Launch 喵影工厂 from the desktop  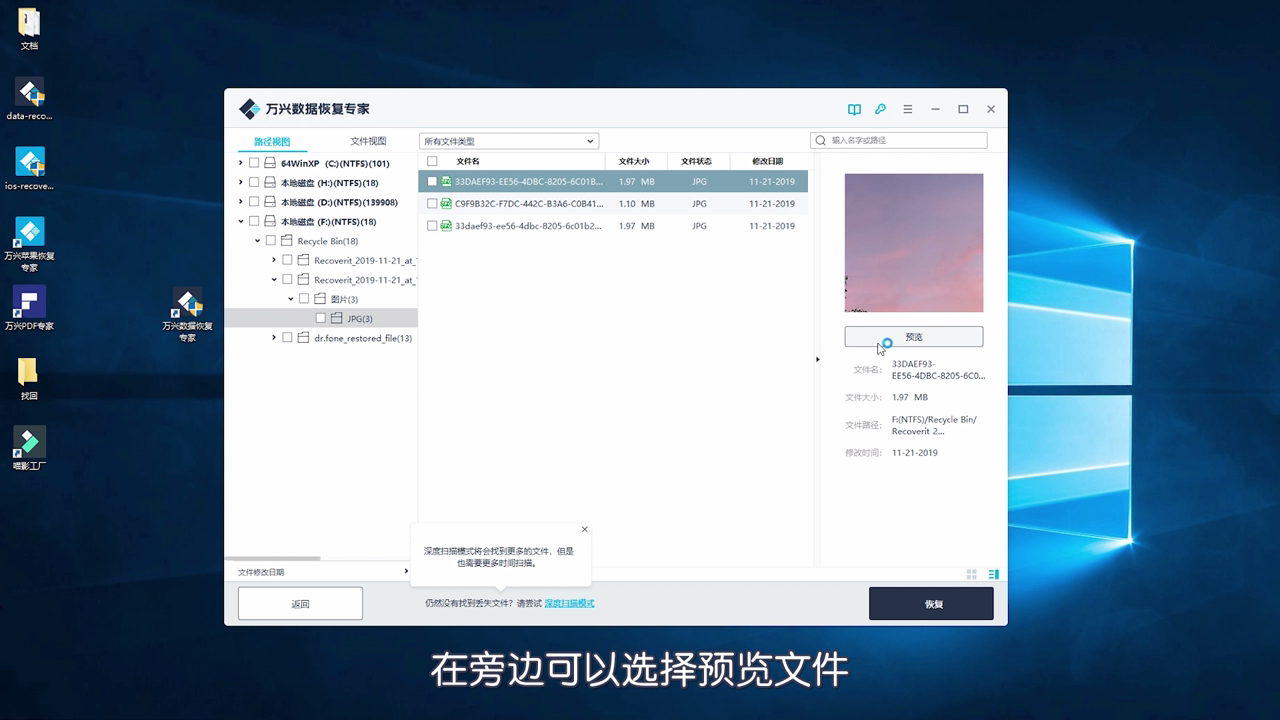tap(28, 443)
